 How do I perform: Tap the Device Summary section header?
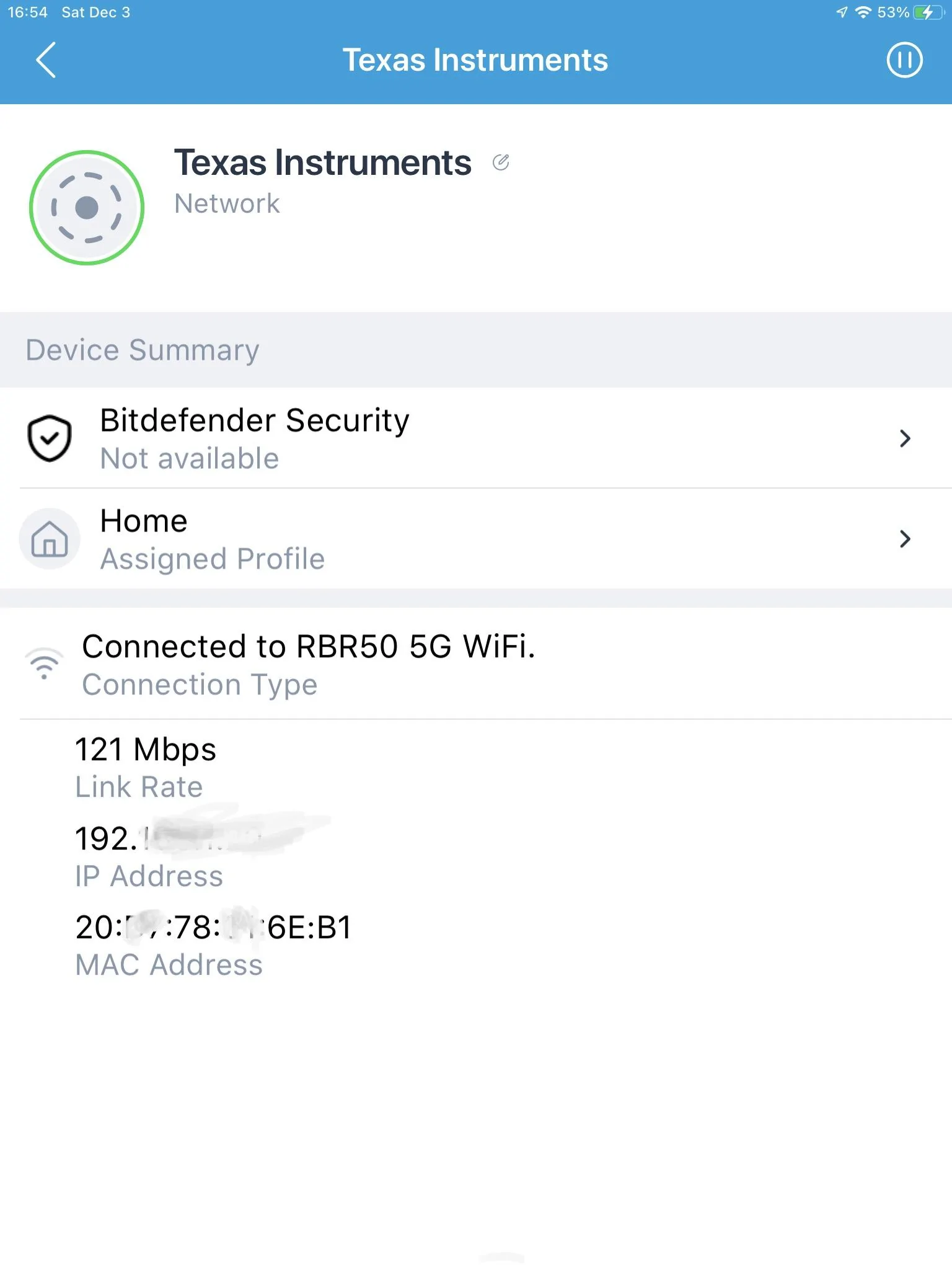(143, 350)
